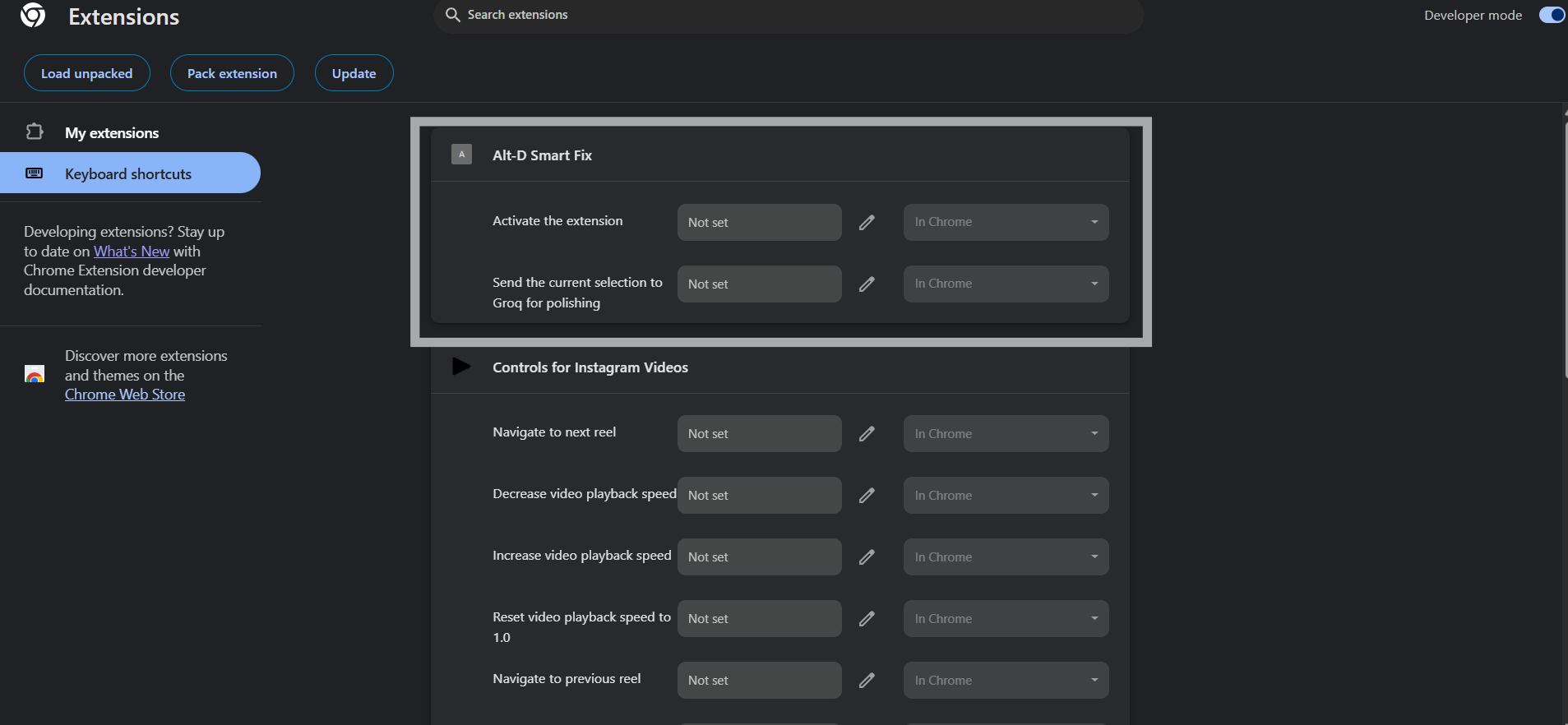This screenshot has width=1568, height=725.
Task: Click the Alt-D Smart Fix title text
Action: [542, 155]
